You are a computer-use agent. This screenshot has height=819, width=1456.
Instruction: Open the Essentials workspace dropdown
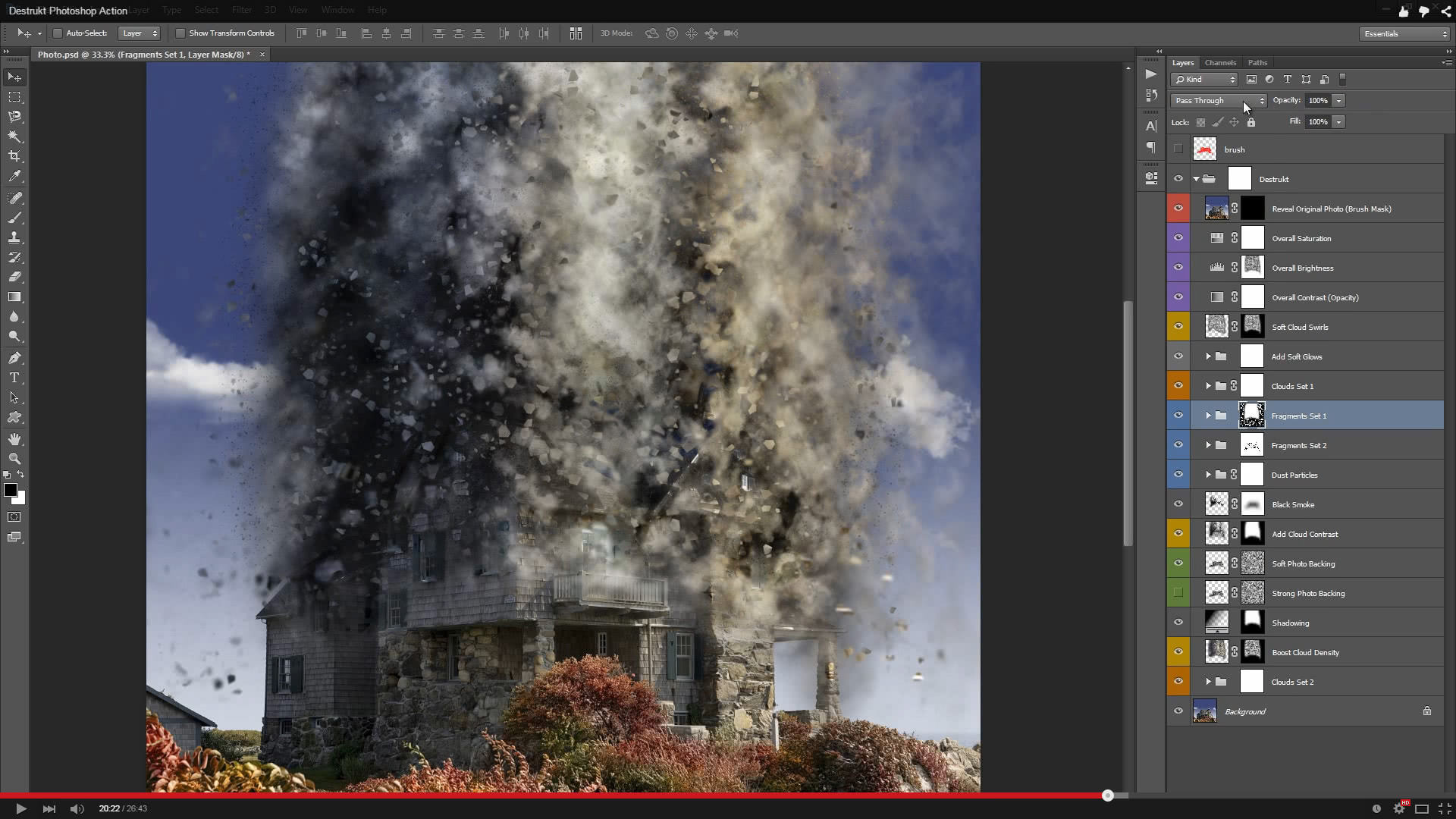[x=1404, y=34]
